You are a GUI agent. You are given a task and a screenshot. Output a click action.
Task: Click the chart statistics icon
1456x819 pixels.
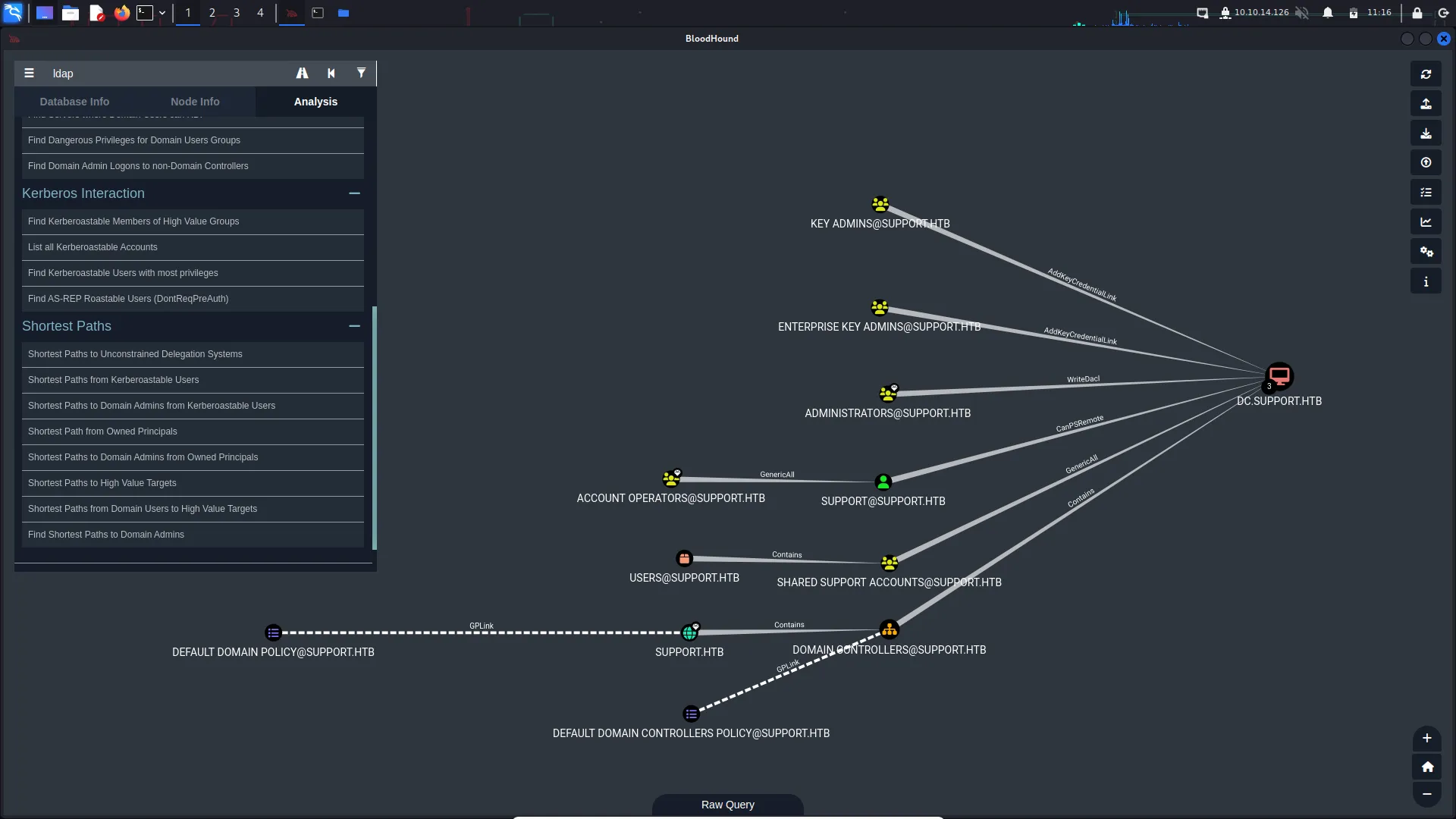1426,222
